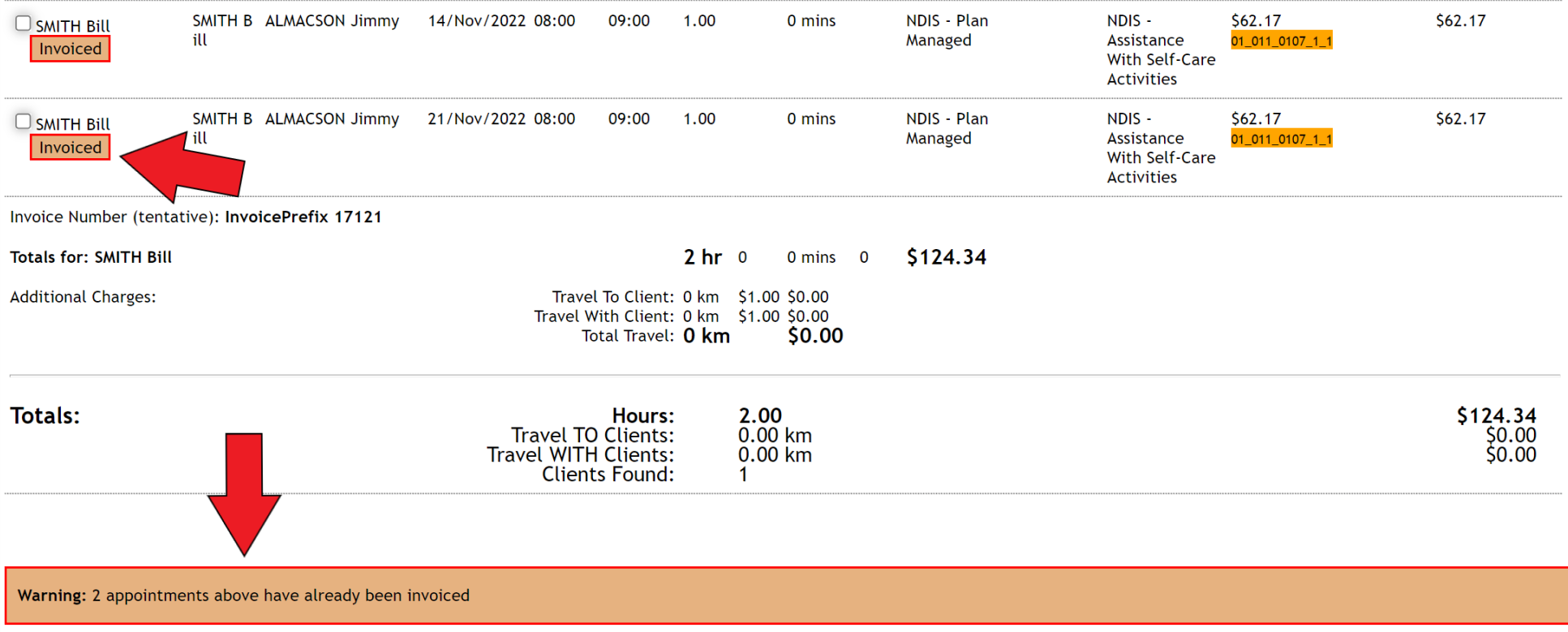Click the tentative invoice number InvoicePrefix 17121
The height and width of the screenshot is (632, 1568).
(303, 217)
